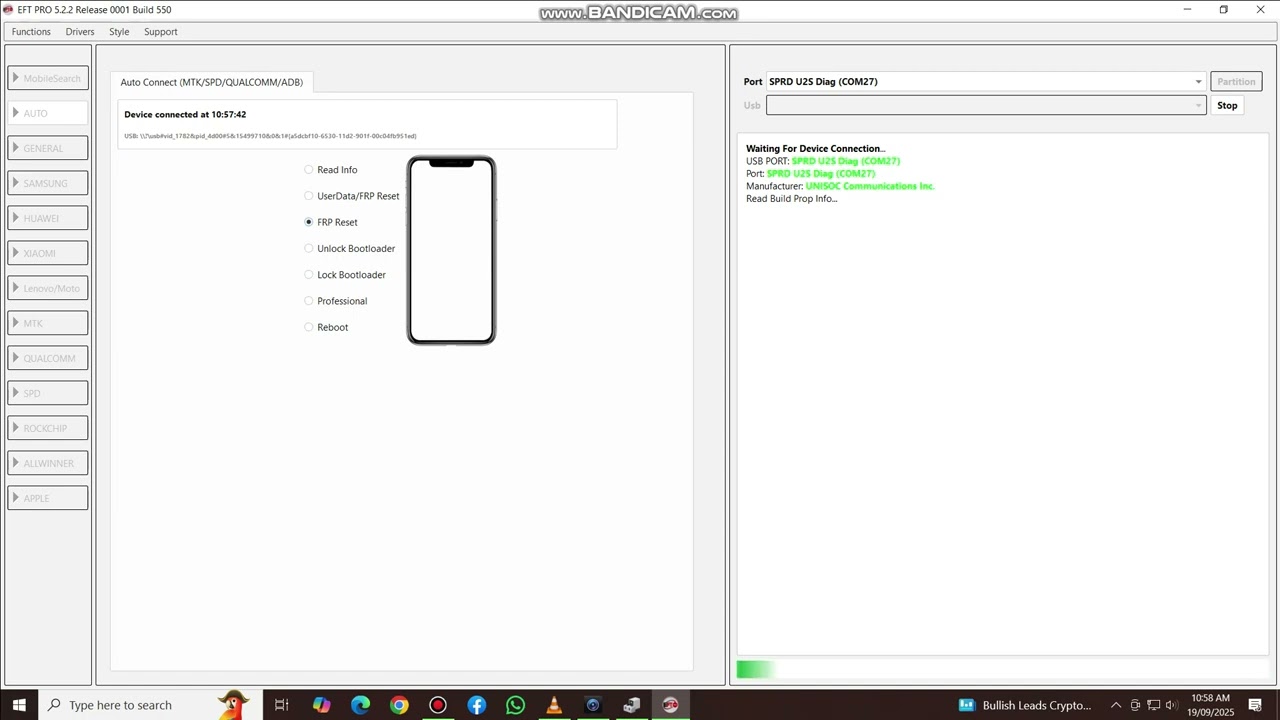Open Google Chrome from the taskbar
1280x720 pixels.
point(399,705)
